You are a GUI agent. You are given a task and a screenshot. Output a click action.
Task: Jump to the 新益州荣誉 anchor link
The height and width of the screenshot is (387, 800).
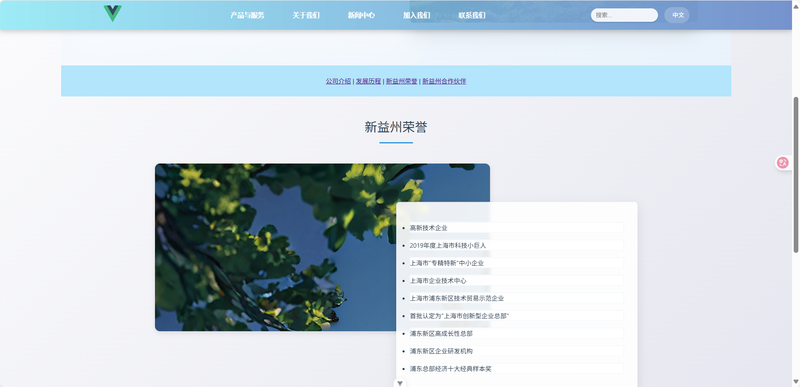[402, 81]
